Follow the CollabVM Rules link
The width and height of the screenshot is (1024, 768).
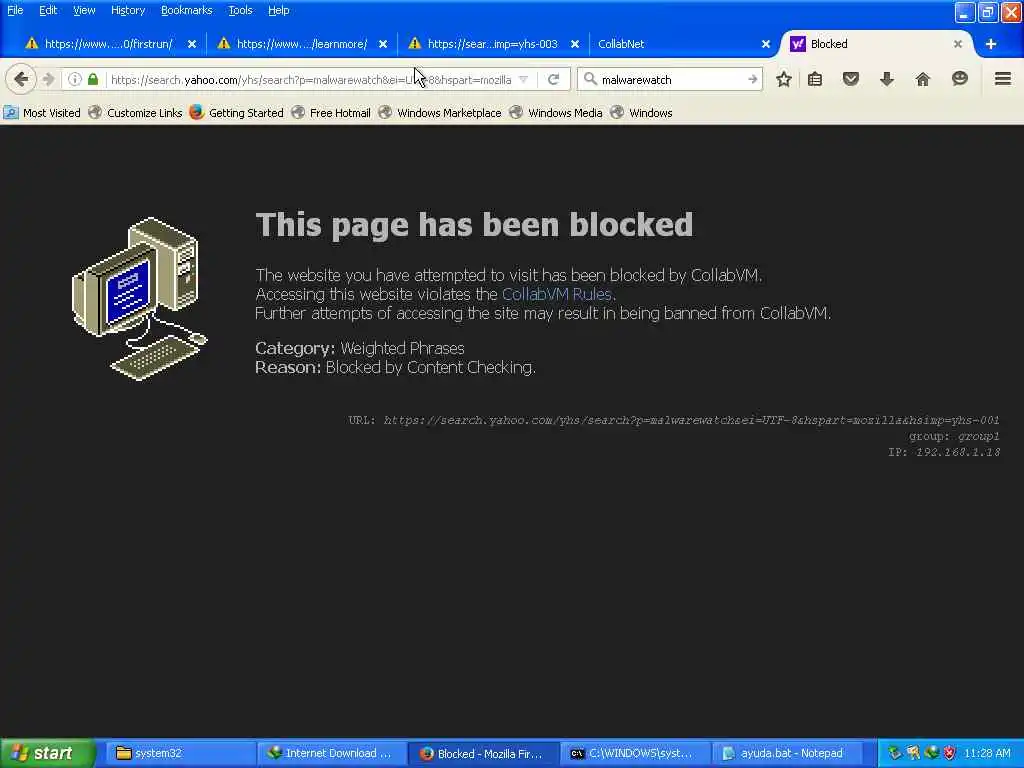click(556, 294)
